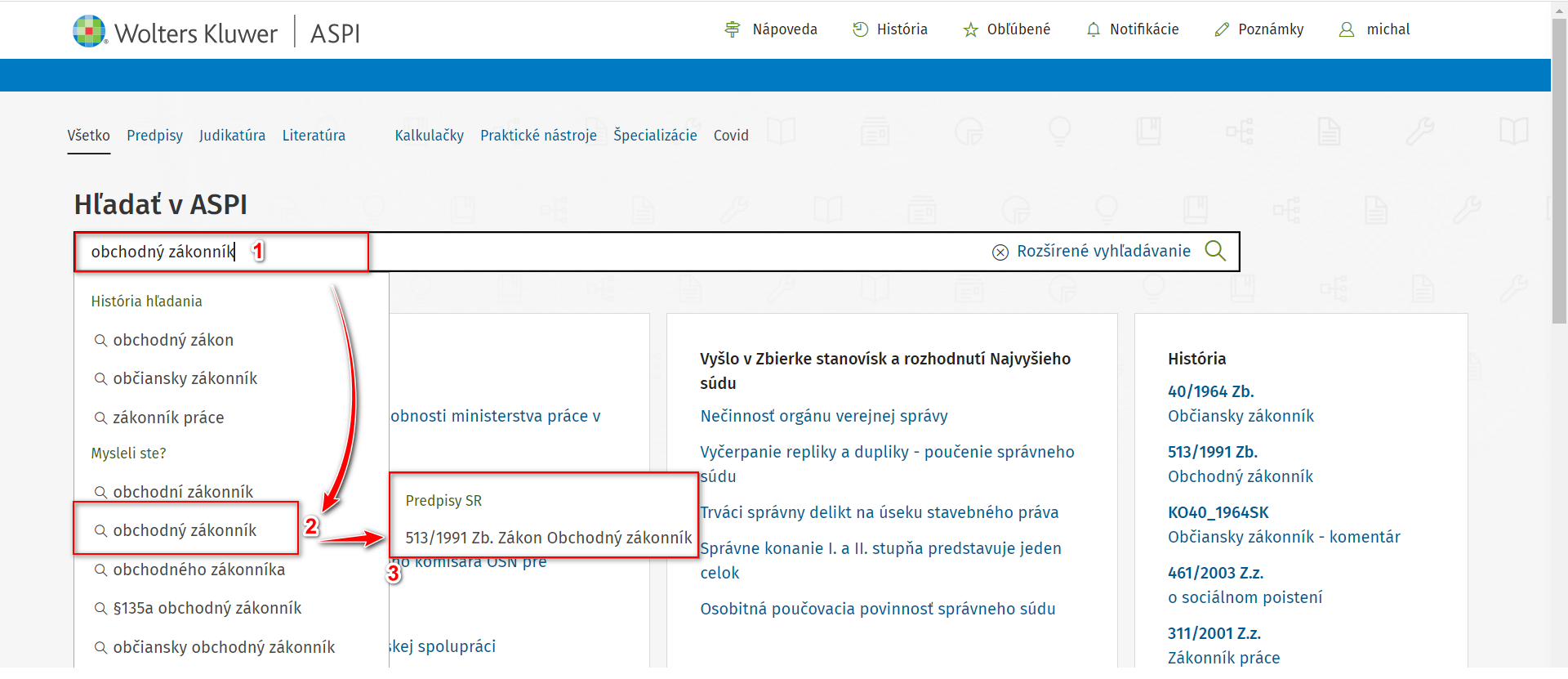This screenshot has width=1568, height=679.
Task: Open 40/1964 Zb. Občiansky zákonník in História
Action: pyautogui.click(x=1240, y=404)
